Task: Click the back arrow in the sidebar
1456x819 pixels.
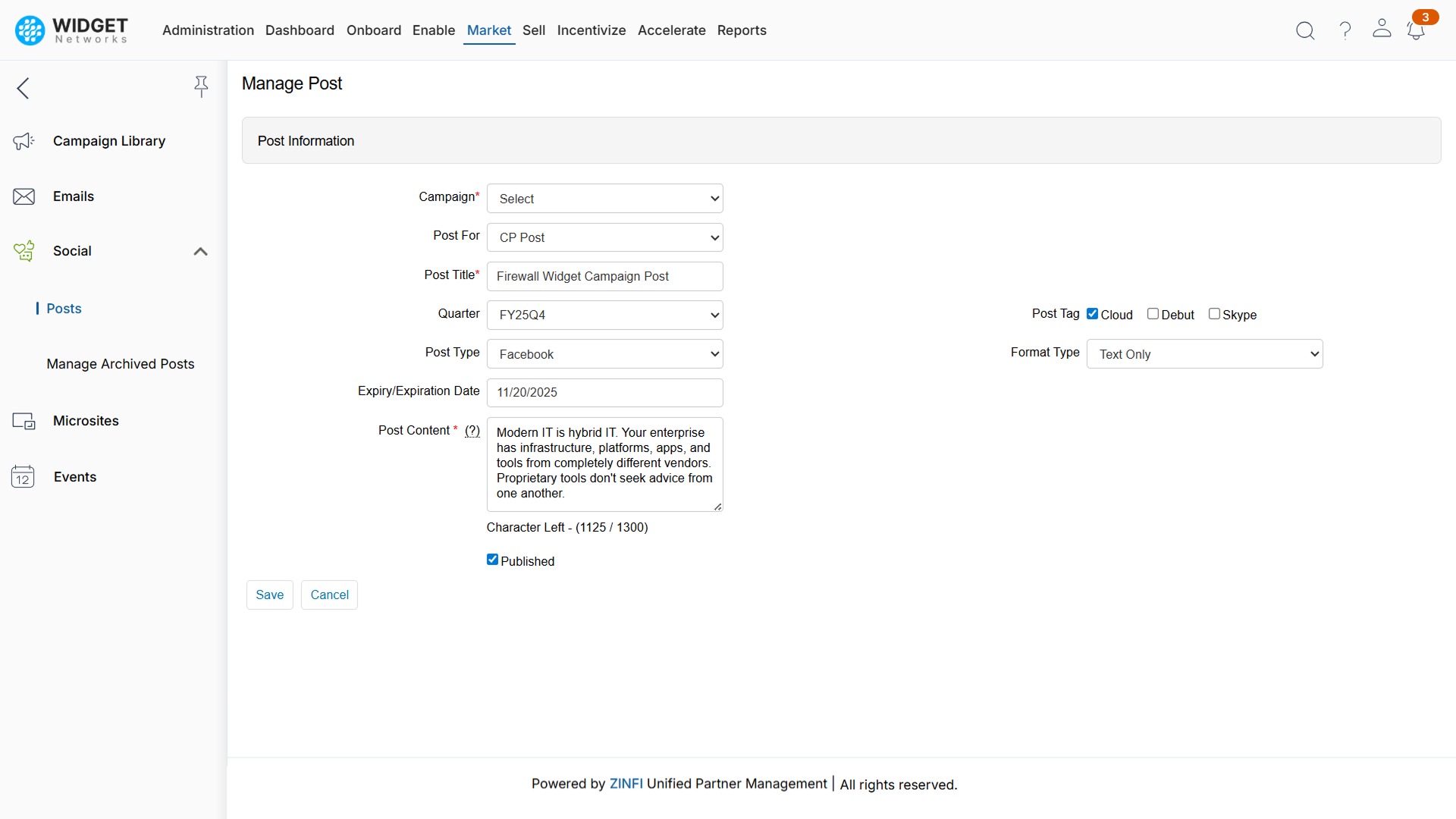Action: (x=23, y=88)
